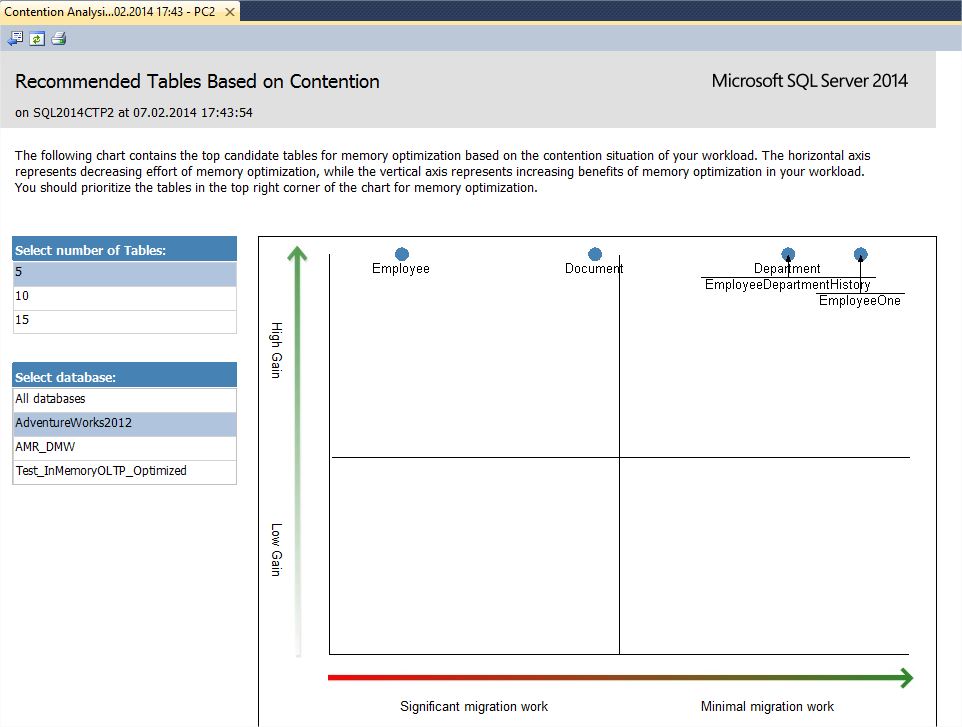Click the Document data point on the chart
The height and width of the screenshot is (727, 962).
coord(595,254)
